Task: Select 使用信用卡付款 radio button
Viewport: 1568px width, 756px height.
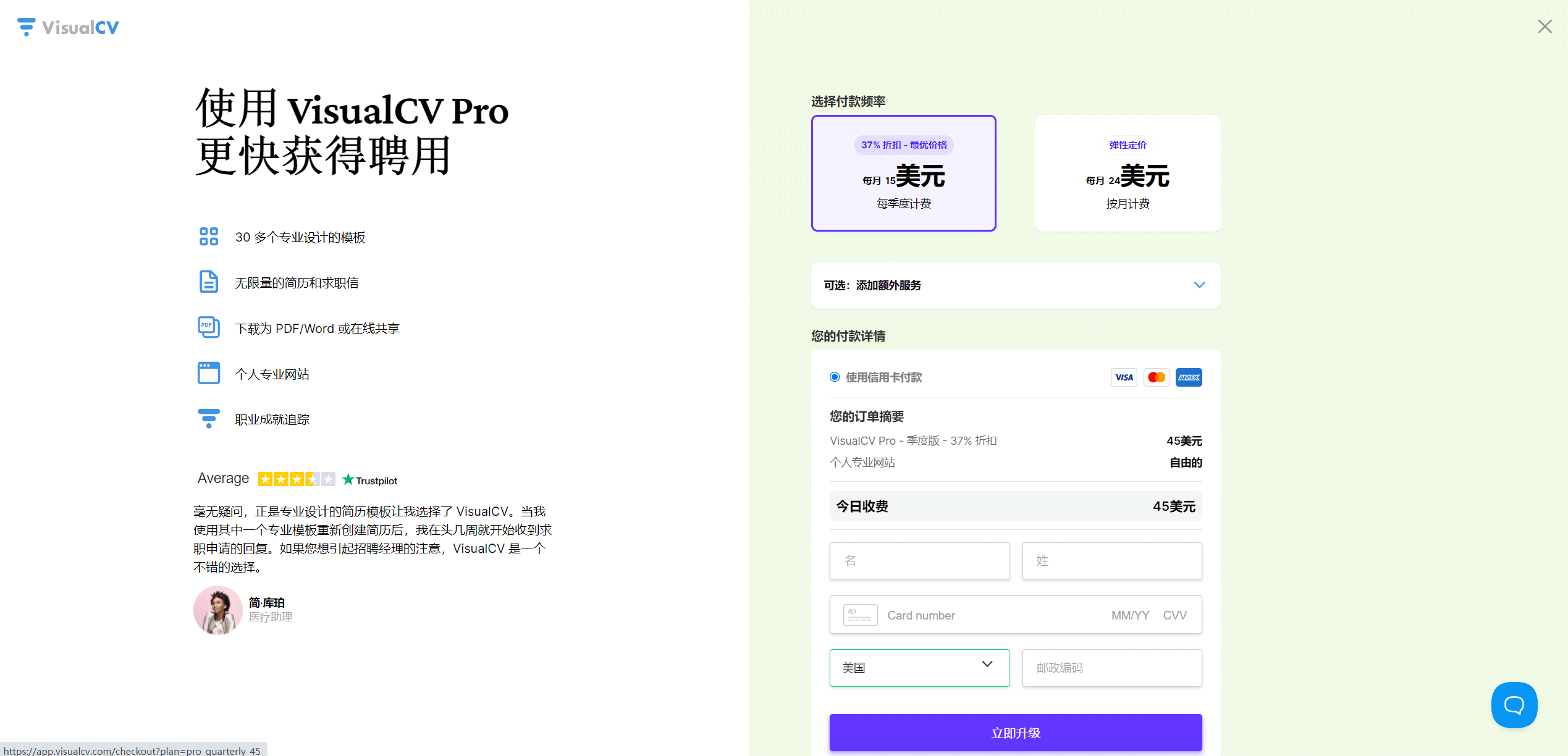Action: tap(835, 377)
